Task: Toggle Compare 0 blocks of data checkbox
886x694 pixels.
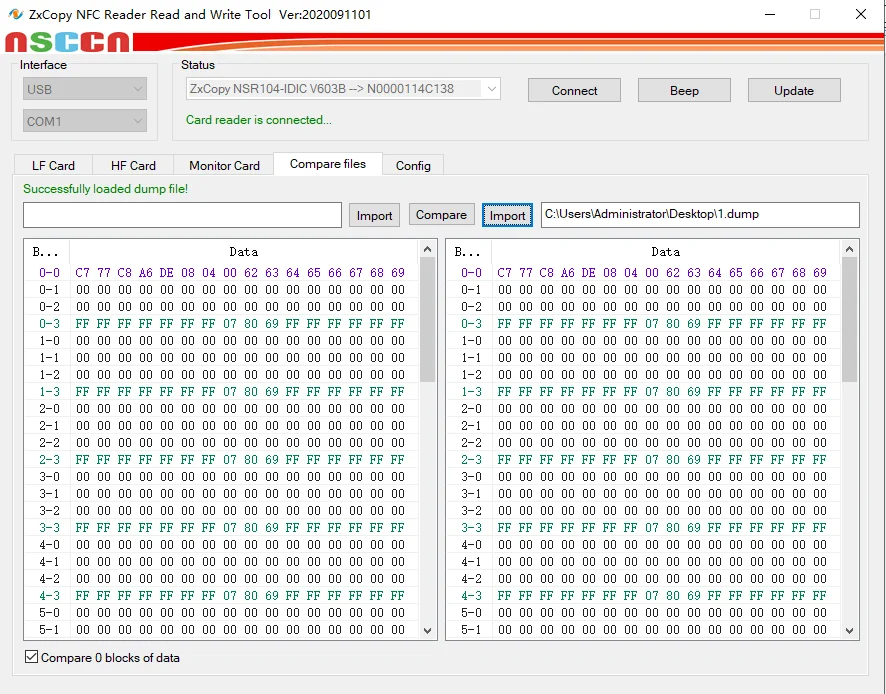Action: (32, 657)
